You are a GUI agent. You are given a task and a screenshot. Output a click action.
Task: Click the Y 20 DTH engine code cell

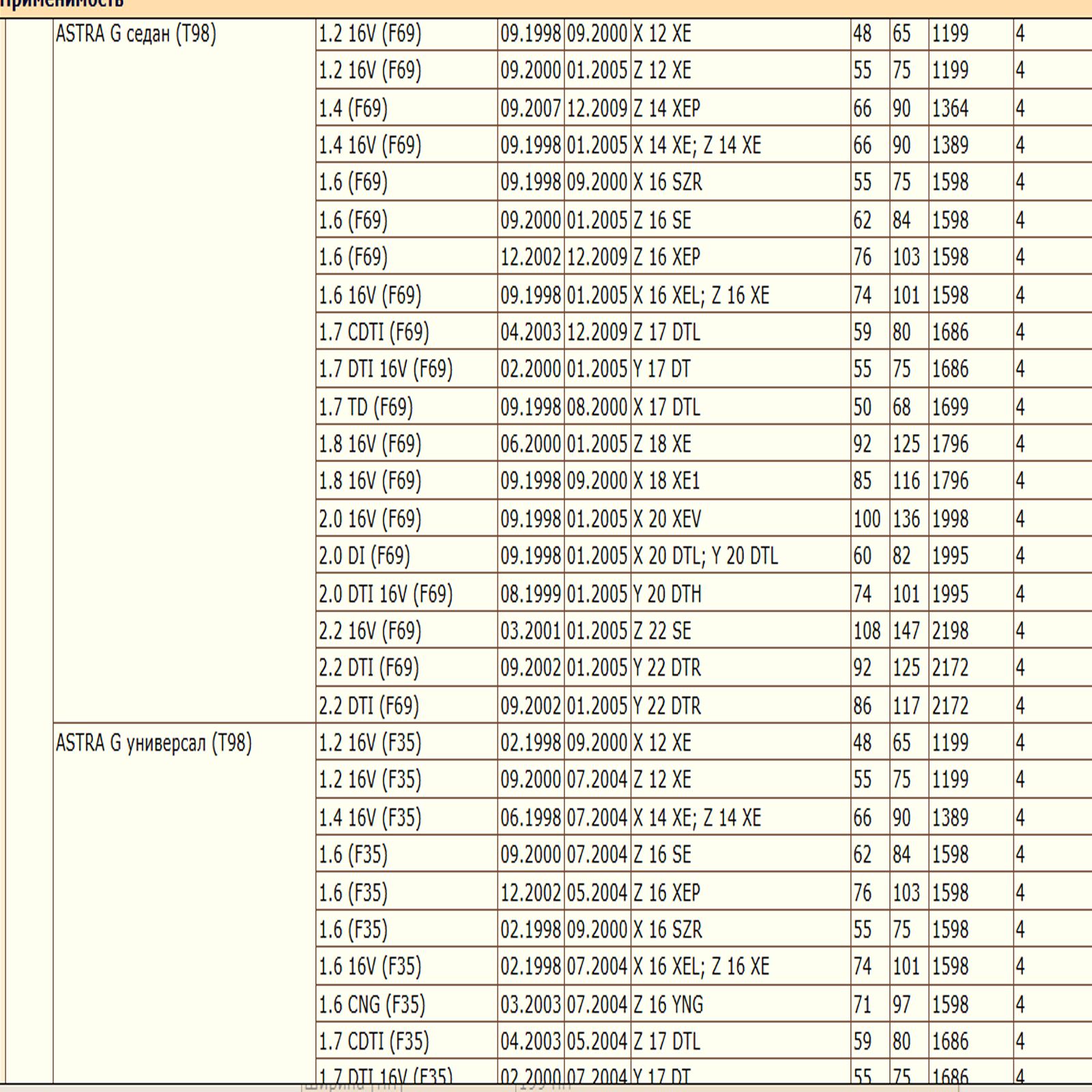tap(667, 594)
